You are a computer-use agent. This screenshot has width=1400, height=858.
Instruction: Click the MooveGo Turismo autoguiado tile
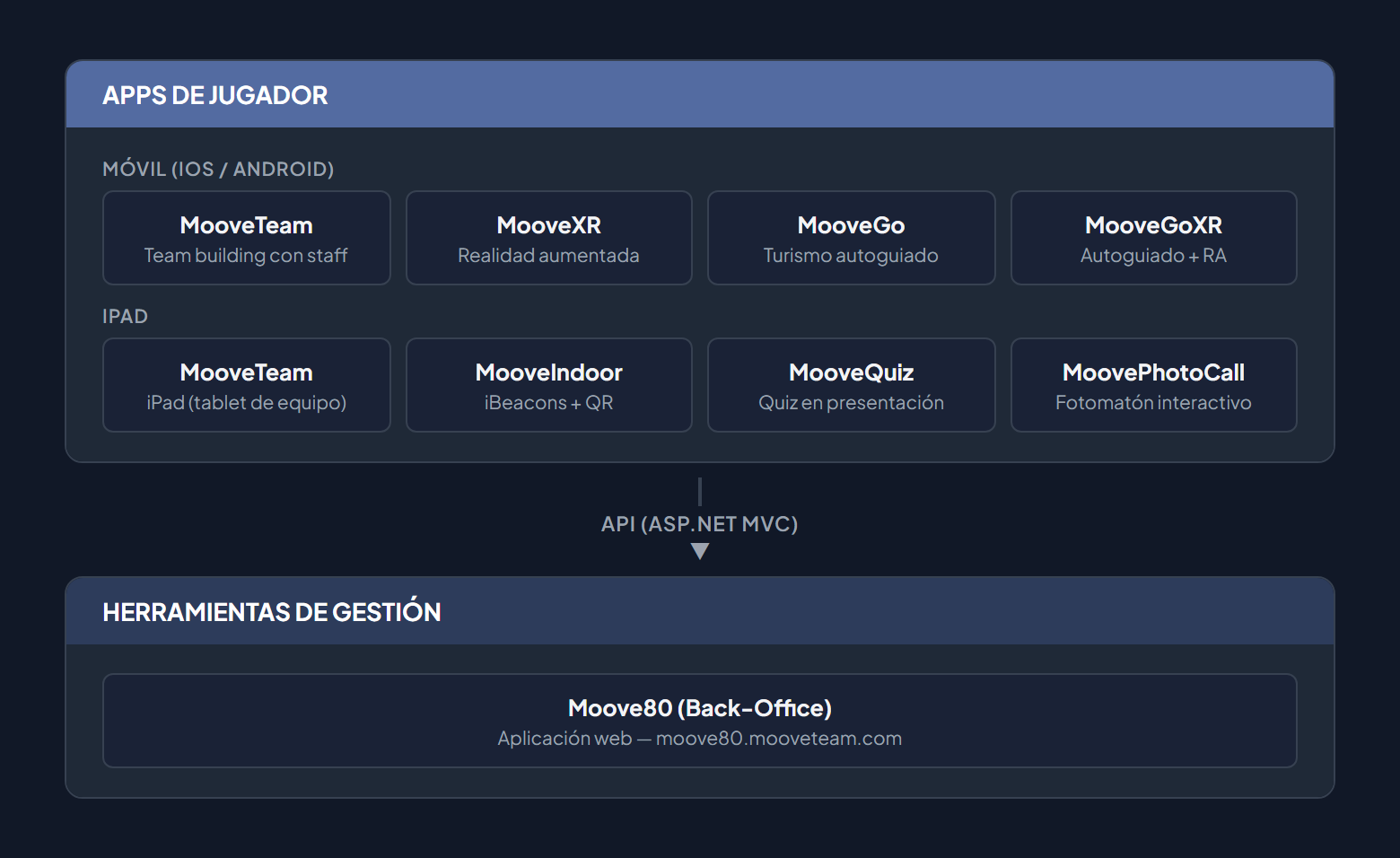click(851, 238)
